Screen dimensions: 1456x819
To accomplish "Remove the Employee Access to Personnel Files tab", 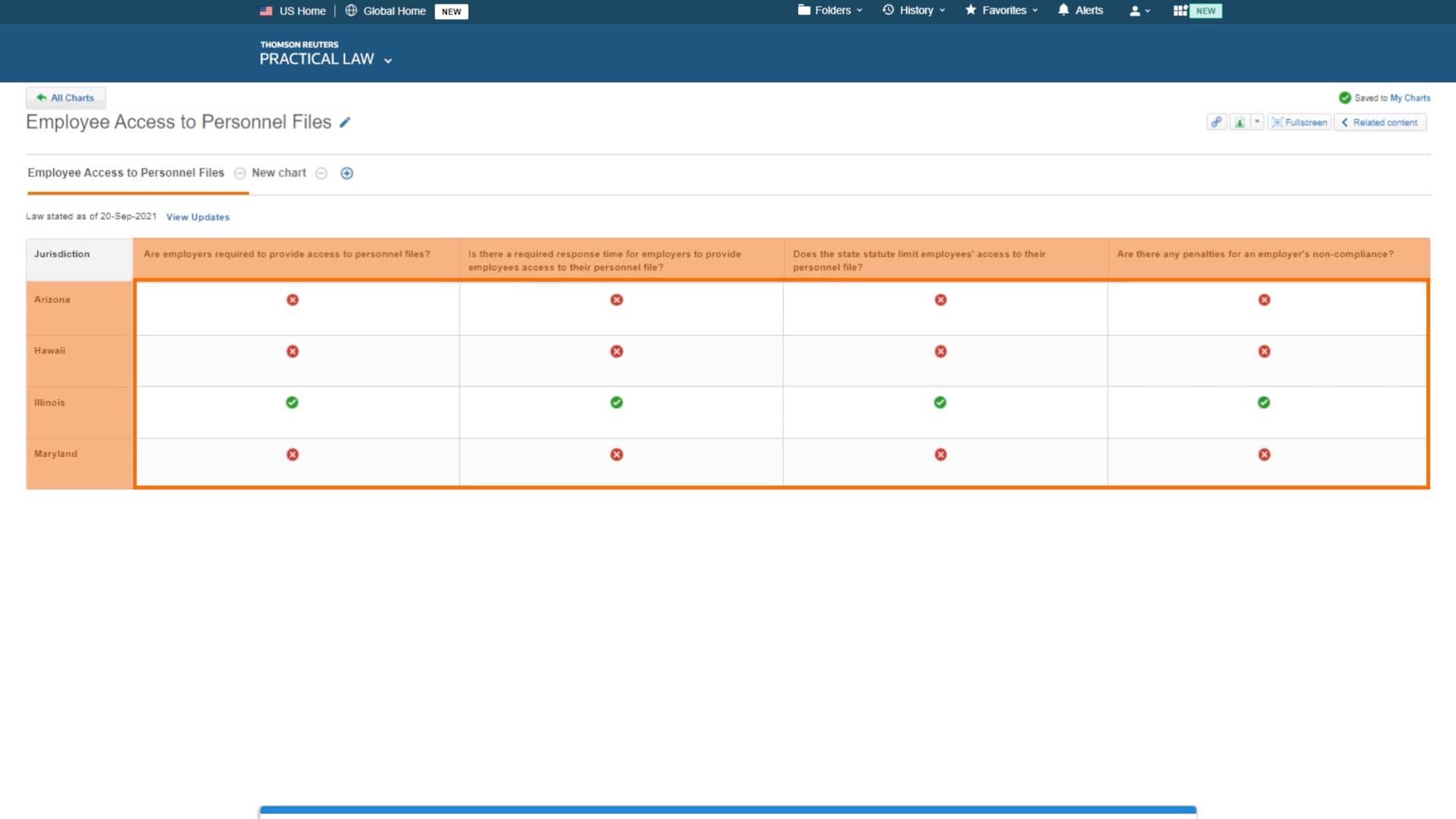I will (x=239, y=173).
